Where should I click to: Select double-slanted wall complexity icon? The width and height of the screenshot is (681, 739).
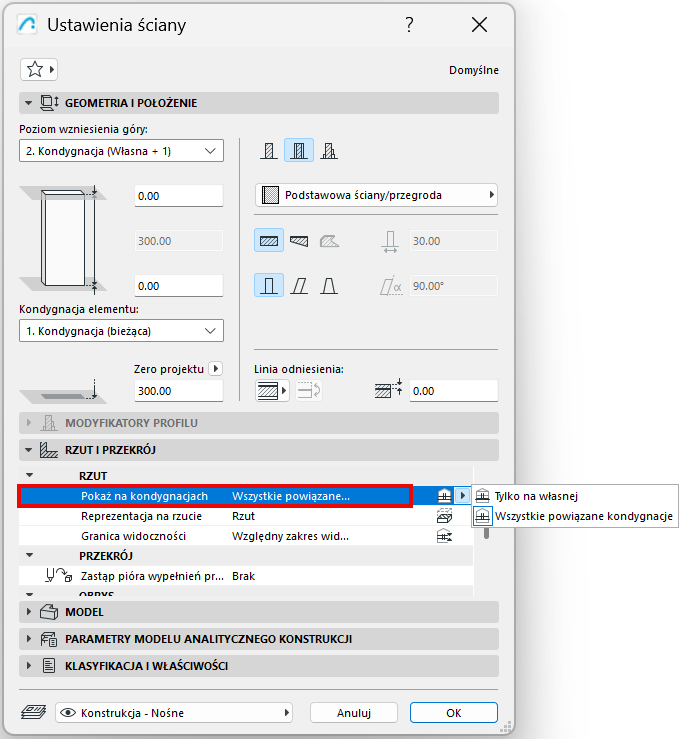(x=329, y=286)
